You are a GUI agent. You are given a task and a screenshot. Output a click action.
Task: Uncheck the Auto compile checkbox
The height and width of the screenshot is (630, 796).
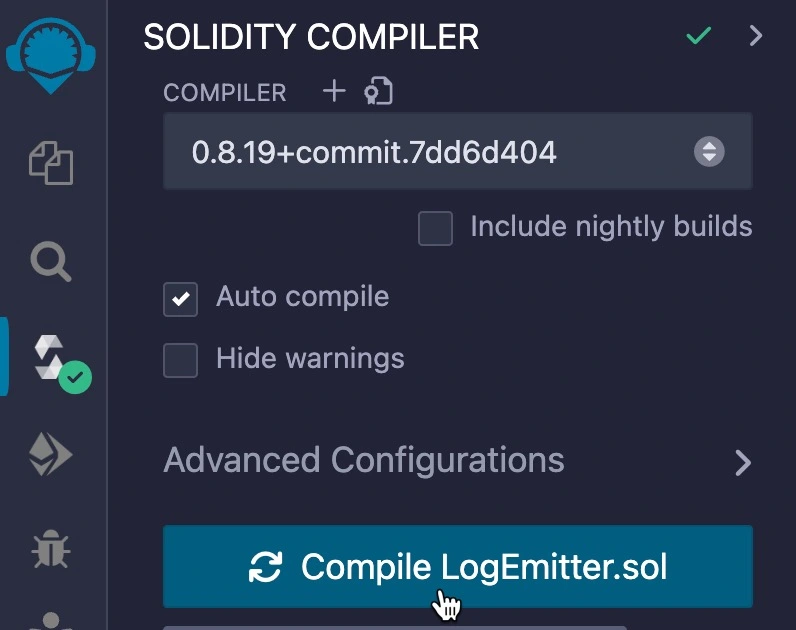point(181,299)
